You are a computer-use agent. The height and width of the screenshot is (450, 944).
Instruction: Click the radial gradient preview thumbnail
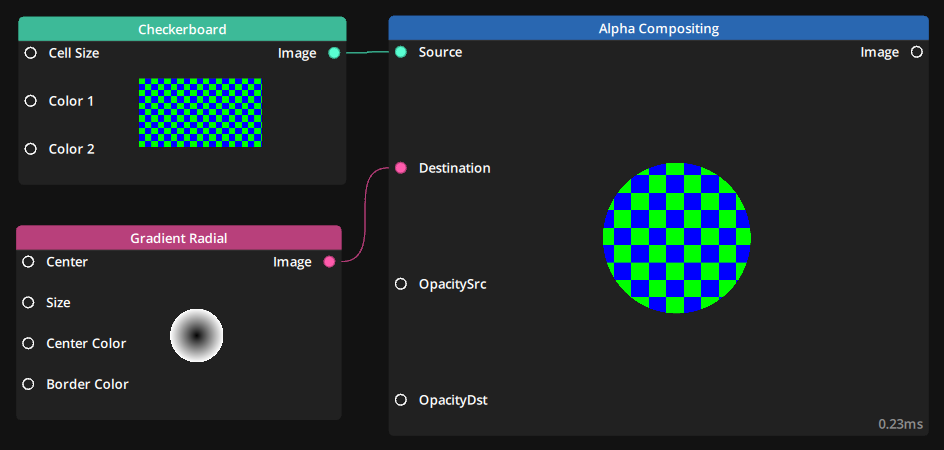pyautogui.click(x=197, y=336)
